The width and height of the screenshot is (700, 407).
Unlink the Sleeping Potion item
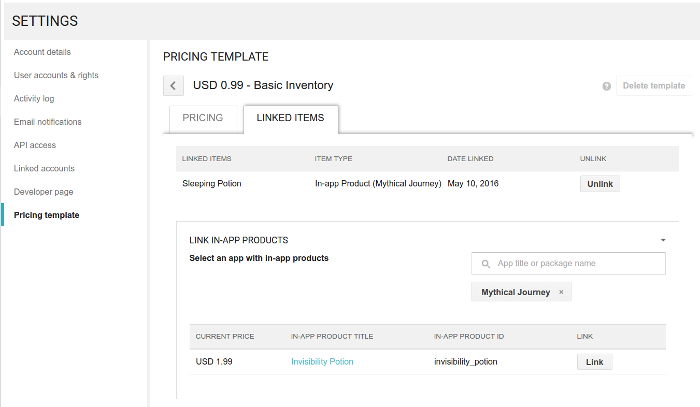(x=600, y=184)
